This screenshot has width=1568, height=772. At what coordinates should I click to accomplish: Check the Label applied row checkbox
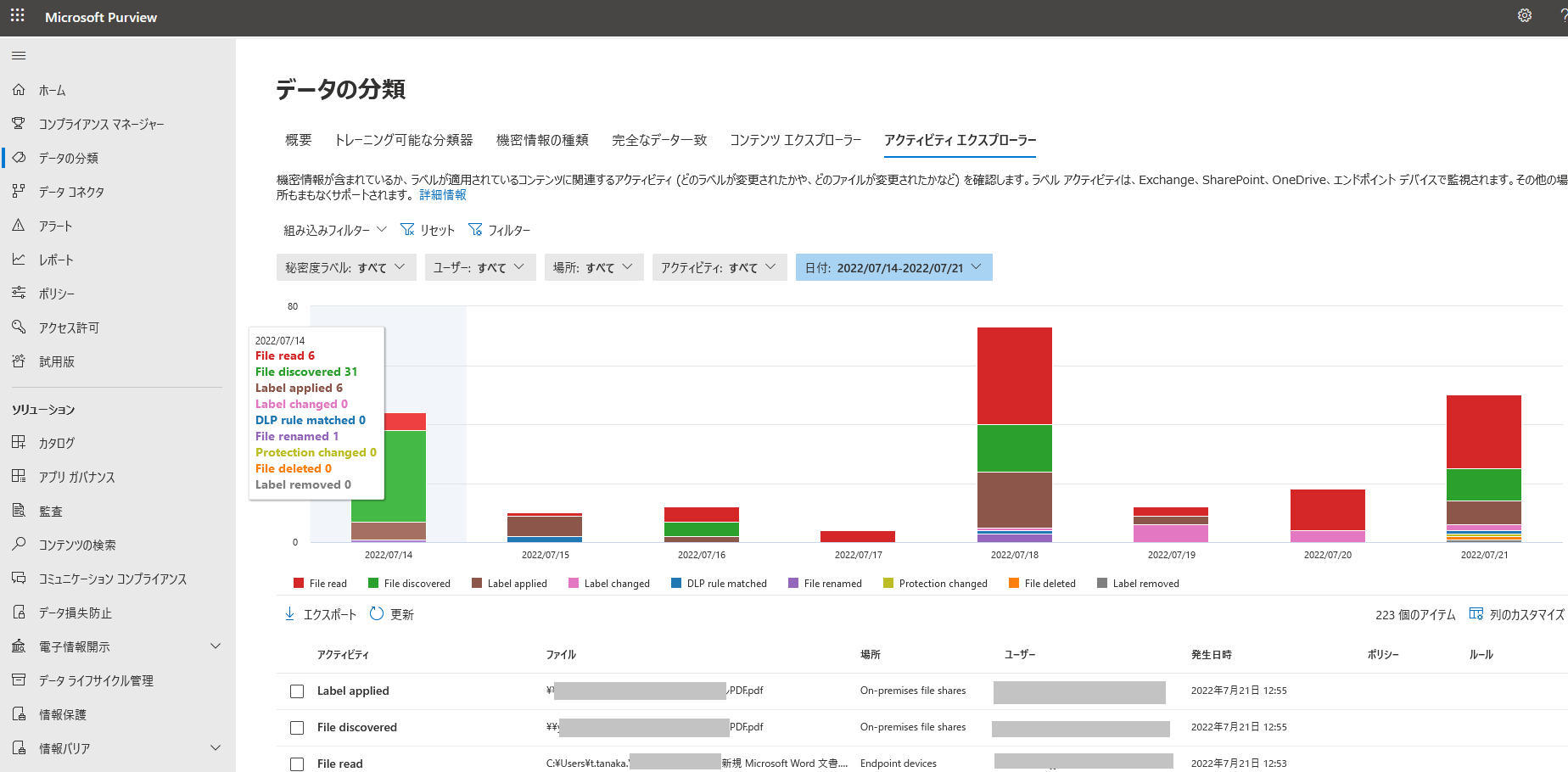(297, 691)
